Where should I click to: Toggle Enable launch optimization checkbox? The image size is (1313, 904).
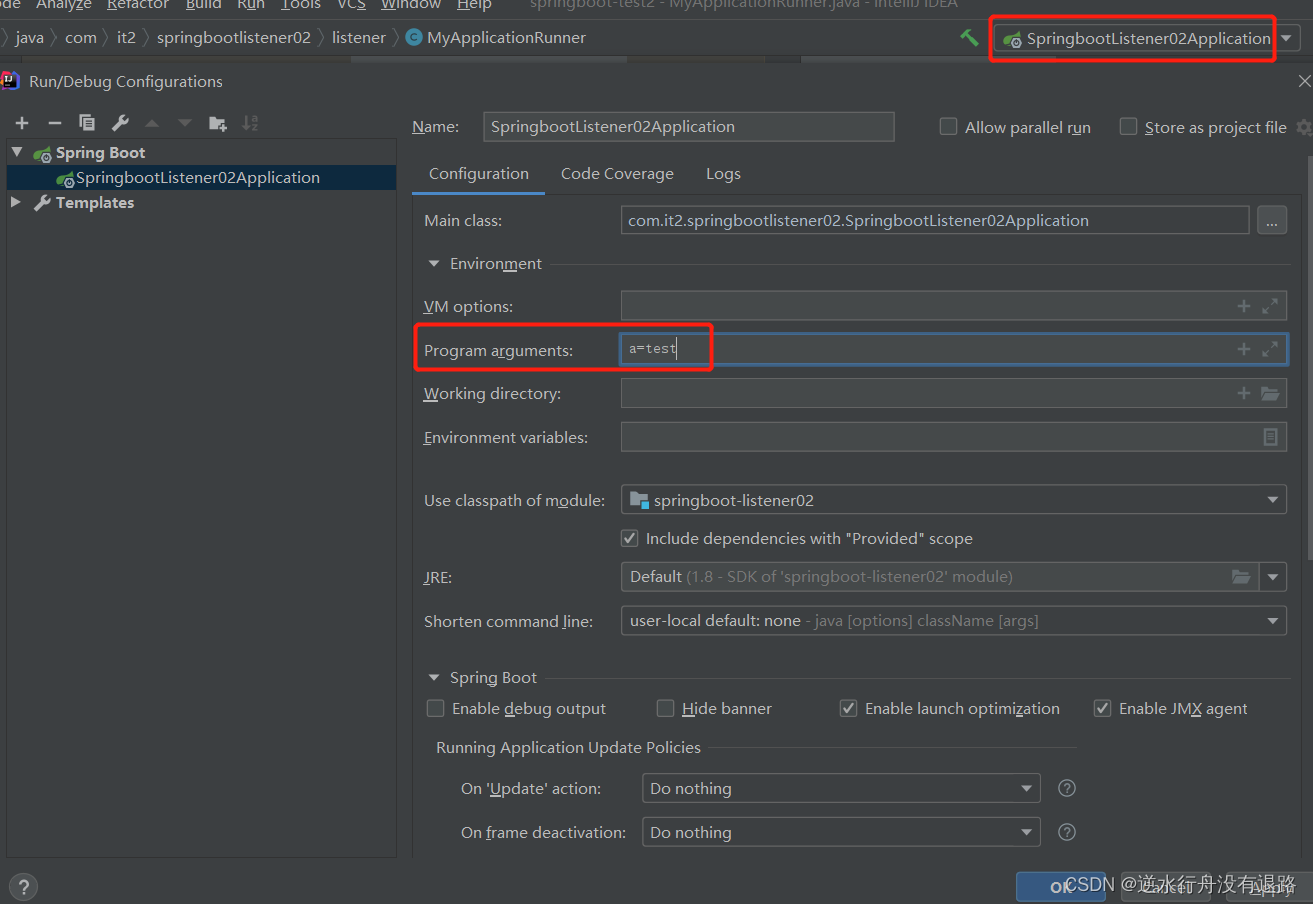click(848, 708)
